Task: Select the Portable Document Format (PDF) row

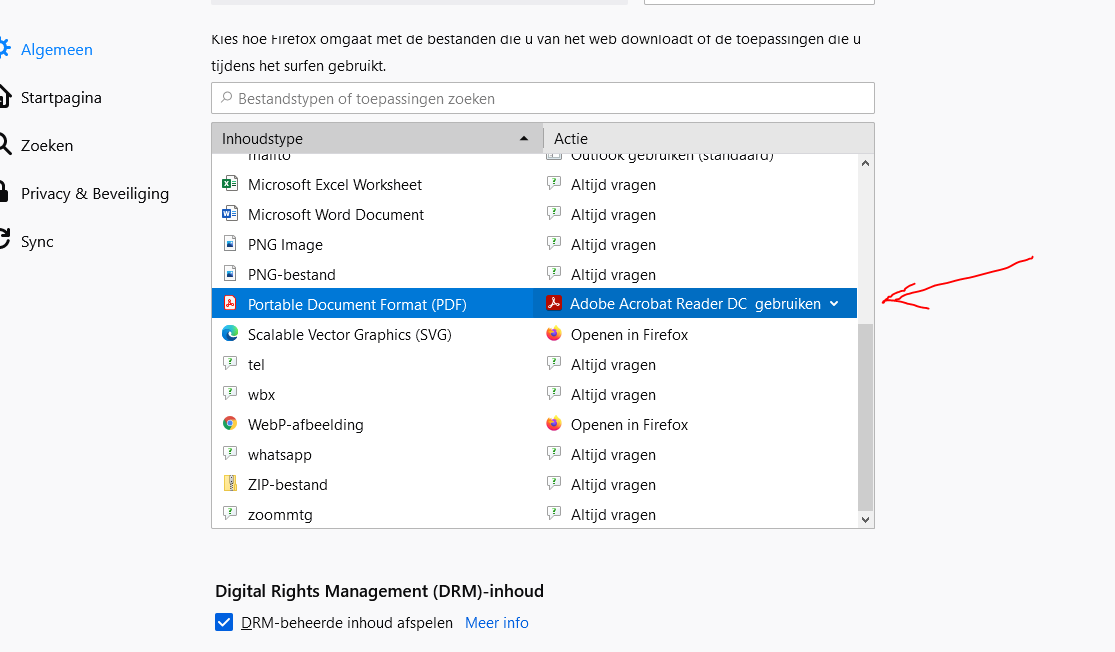Action: [x=534, y=304]
